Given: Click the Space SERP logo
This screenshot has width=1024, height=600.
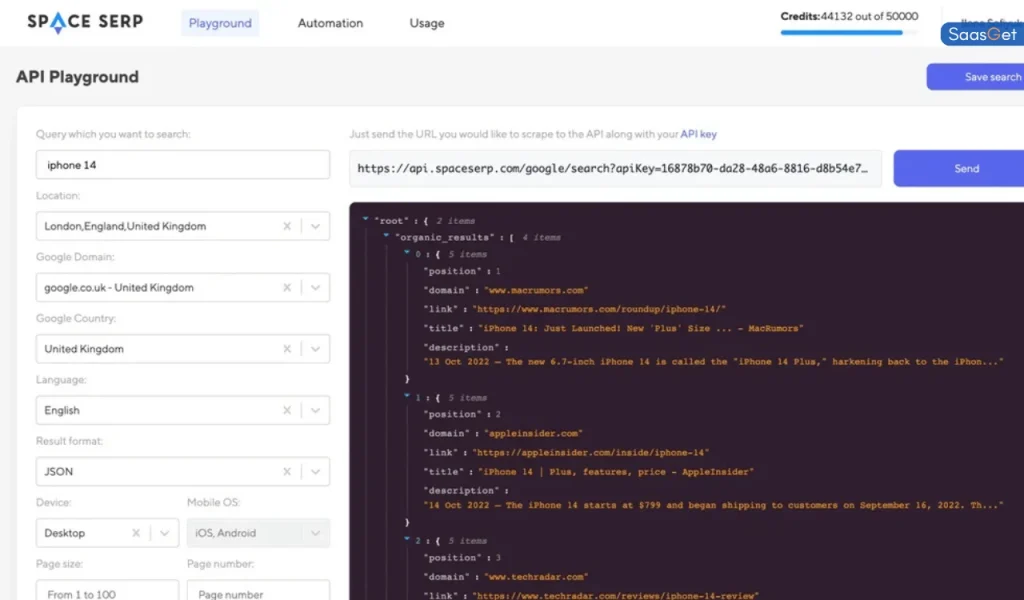Looking at the screenshot, I should coord(85,22).
